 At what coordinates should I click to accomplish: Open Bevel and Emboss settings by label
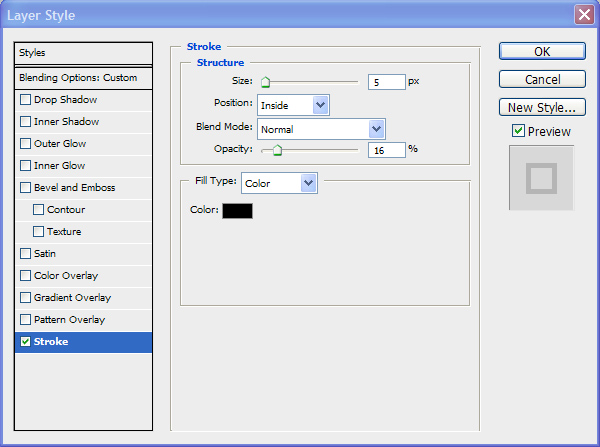[75, 188]
